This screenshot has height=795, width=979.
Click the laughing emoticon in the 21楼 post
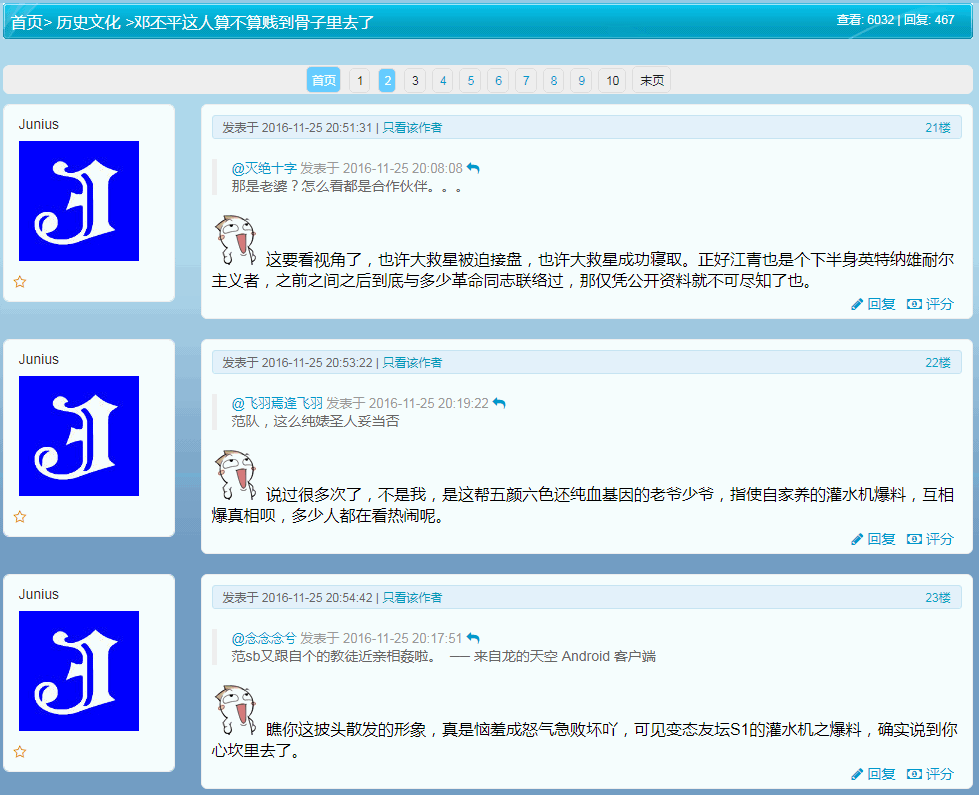pyautogui.click(x=235, y=240)
